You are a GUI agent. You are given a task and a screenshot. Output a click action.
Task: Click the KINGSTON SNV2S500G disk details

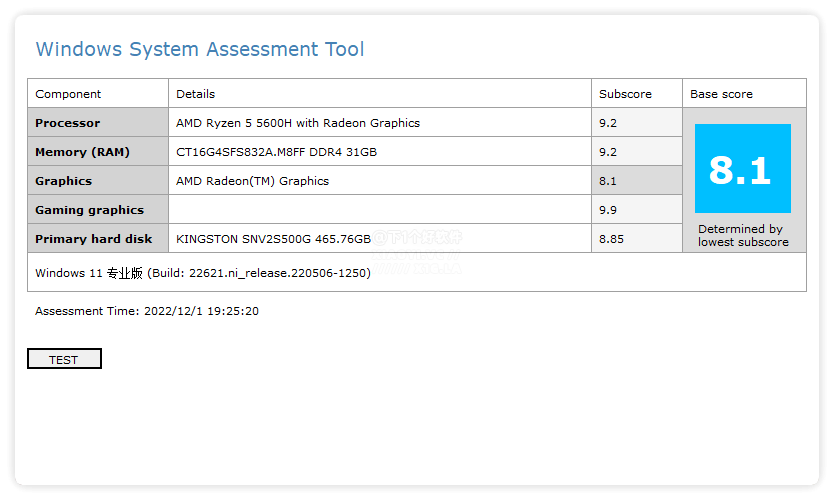pyautogui.click(x=274, y=239)
